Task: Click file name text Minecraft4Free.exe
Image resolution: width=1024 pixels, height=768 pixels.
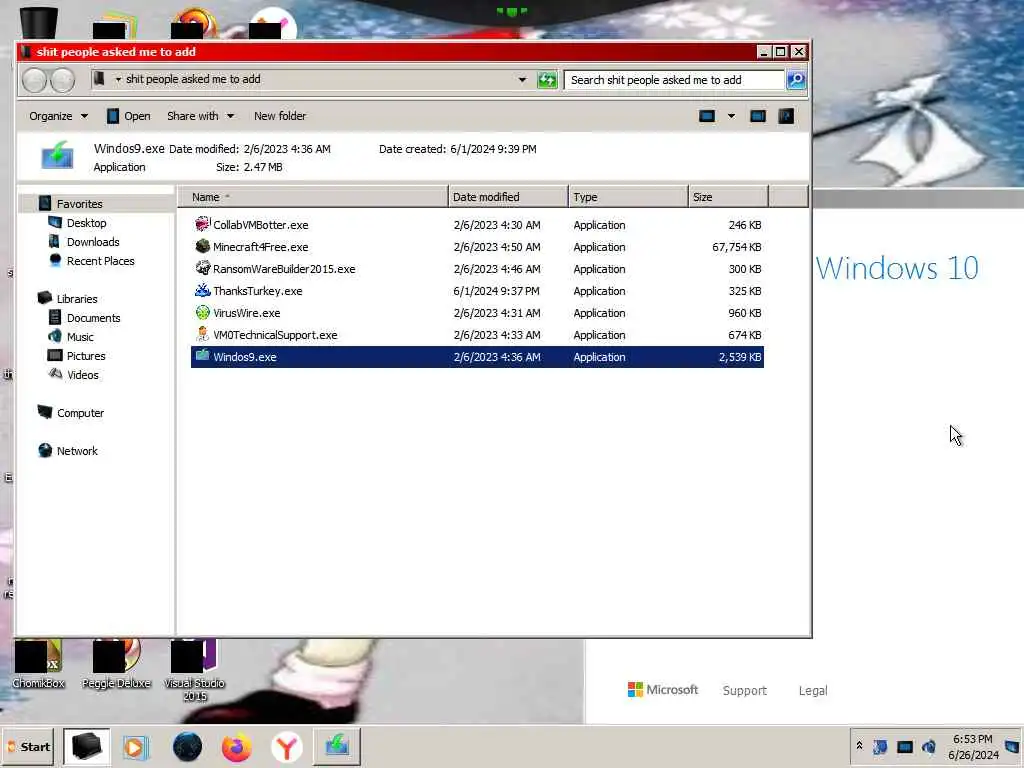Action: point(261,247)
